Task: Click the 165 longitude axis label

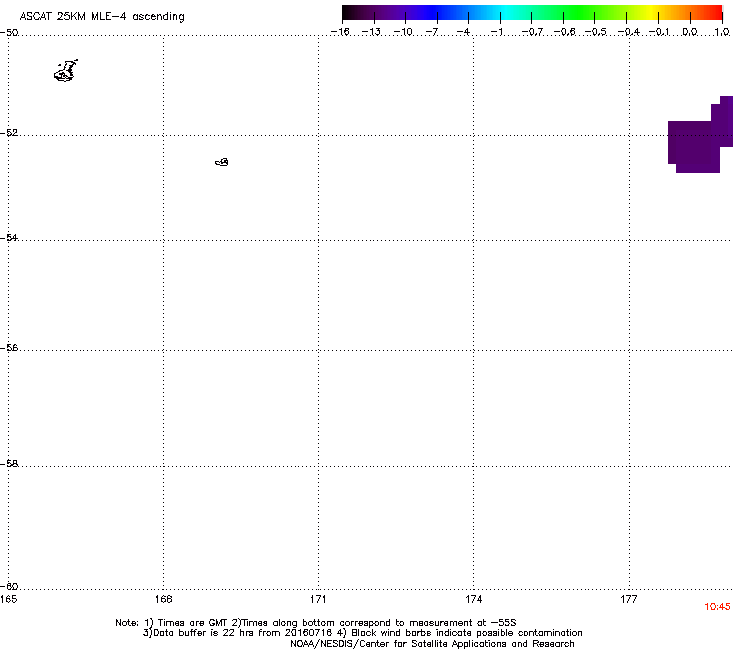Action: [9, 599]
